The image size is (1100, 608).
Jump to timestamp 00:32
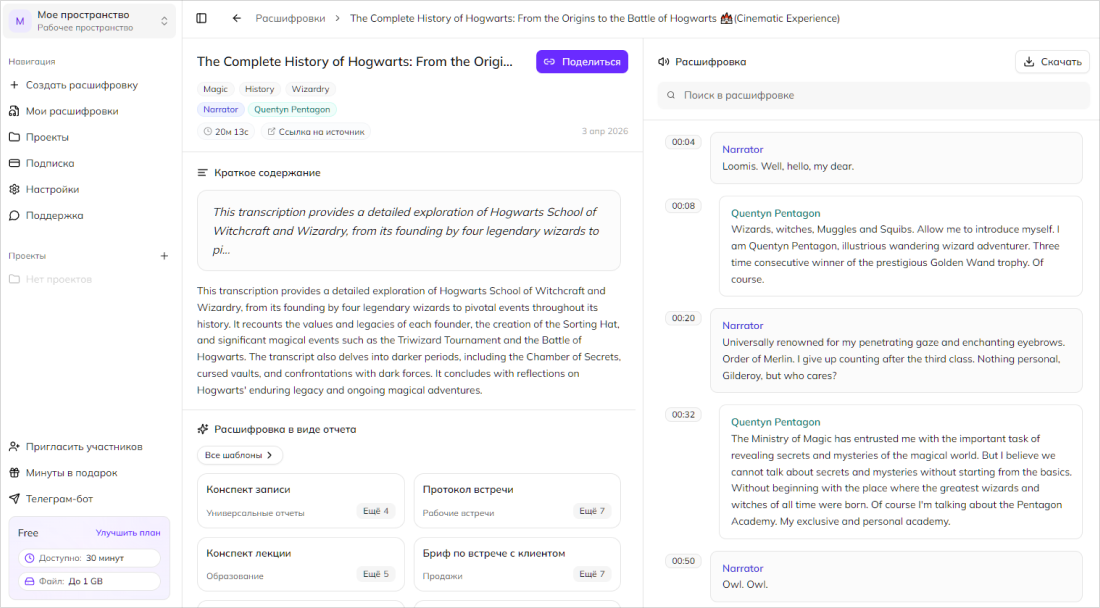click(x=683, y=414)
